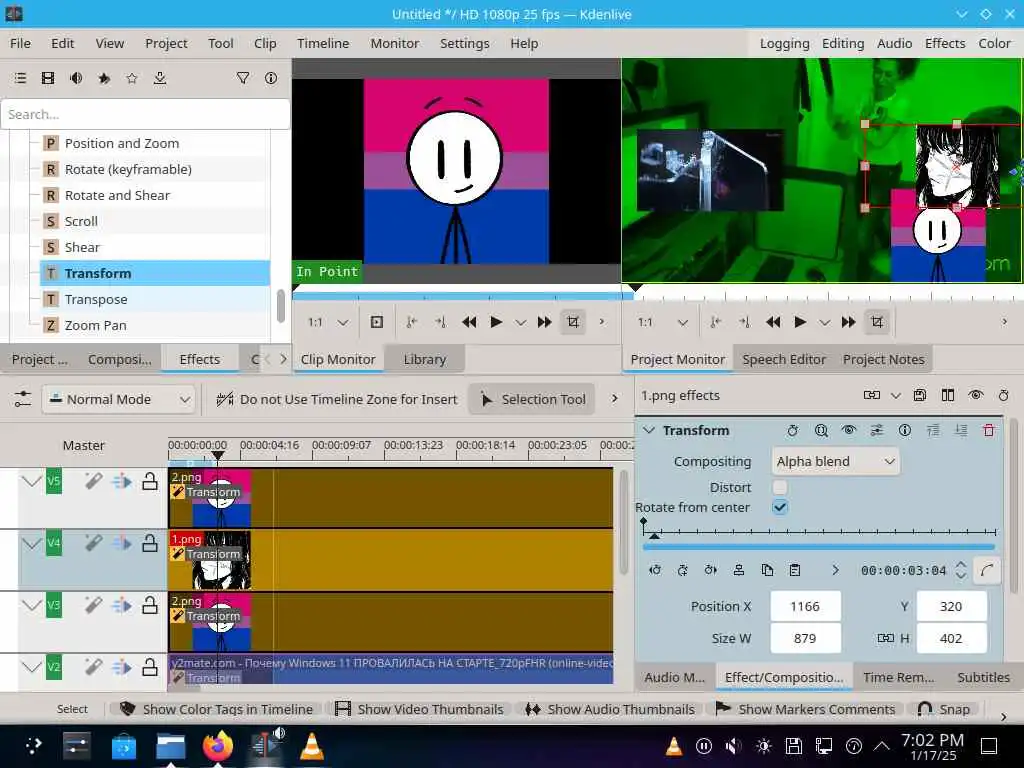Collapse the Transform effect panel
This screenshot has height=768, width=1024.
coord(649,430)
